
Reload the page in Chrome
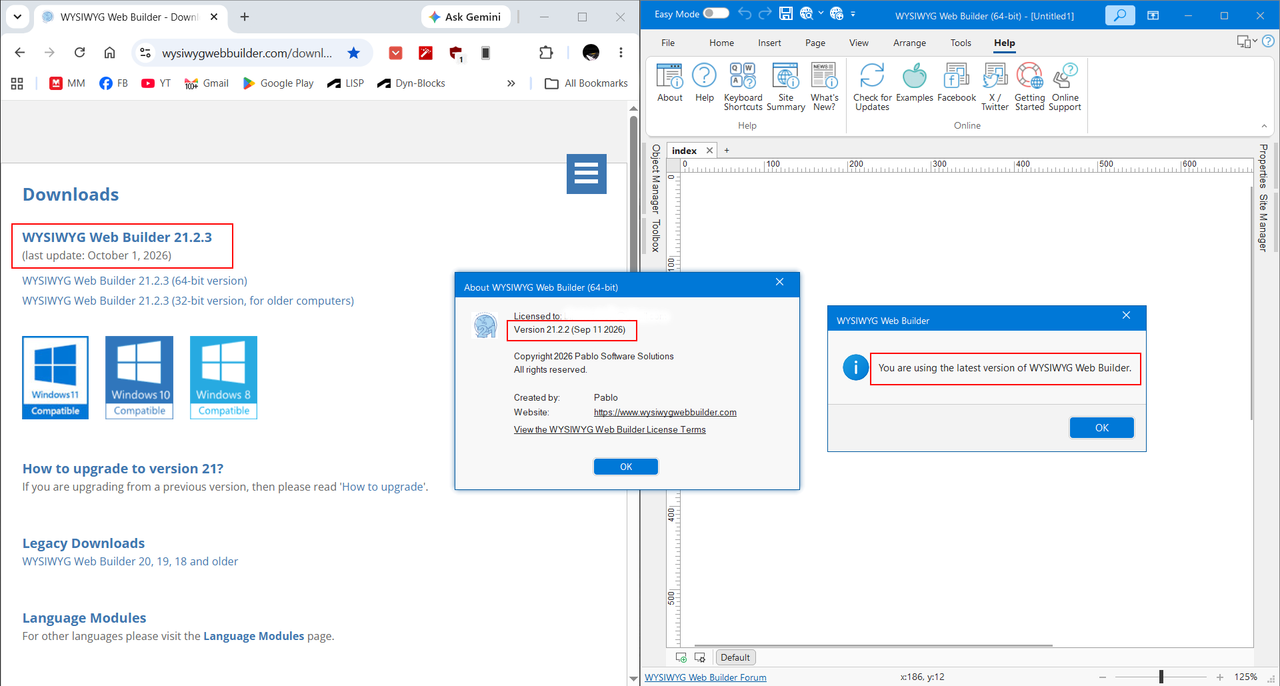point(80,53)
